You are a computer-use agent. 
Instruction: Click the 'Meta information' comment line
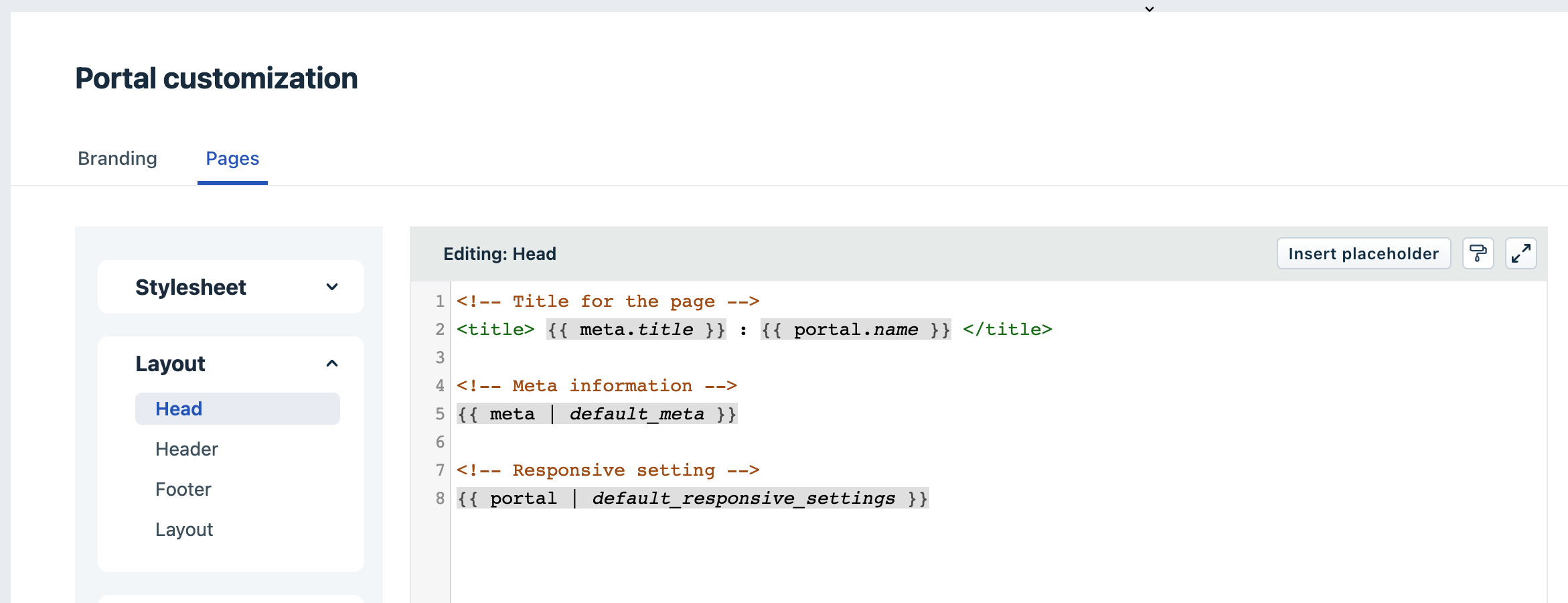tap(597, 386)
